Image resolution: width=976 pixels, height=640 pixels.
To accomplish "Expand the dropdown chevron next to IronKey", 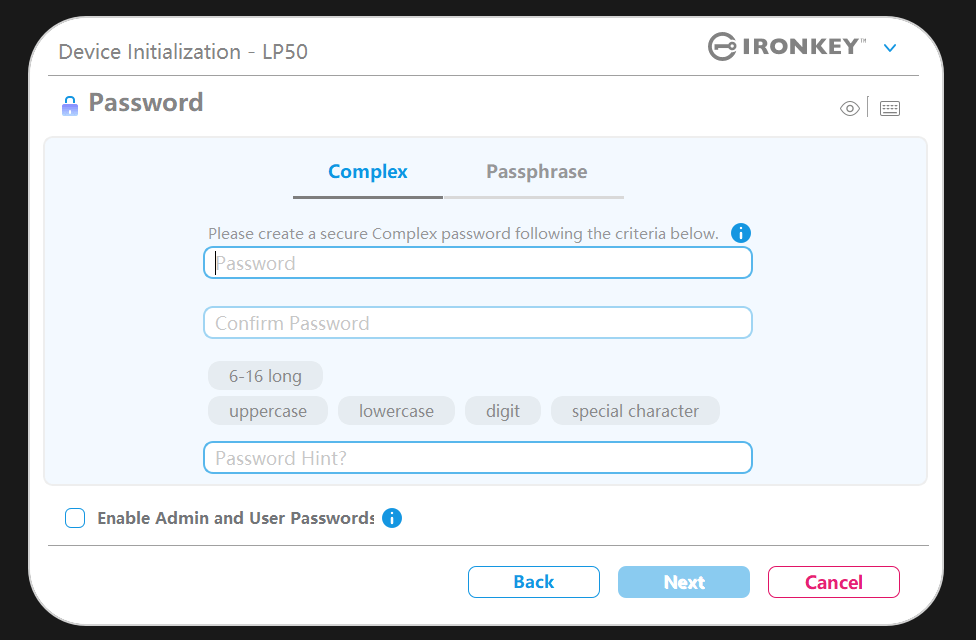I will pos(890,48).
